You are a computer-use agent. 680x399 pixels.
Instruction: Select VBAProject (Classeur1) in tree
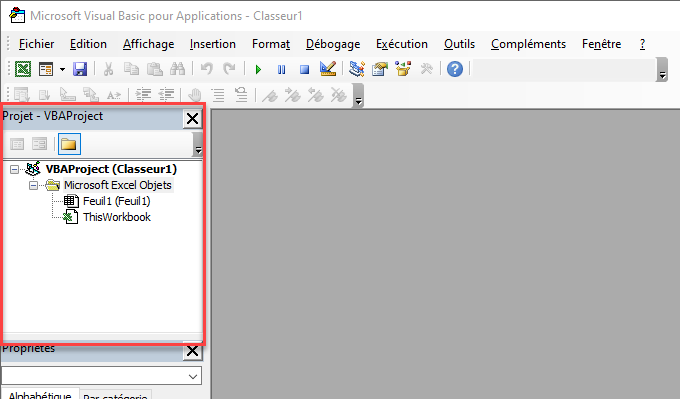[x=111, y=169]
